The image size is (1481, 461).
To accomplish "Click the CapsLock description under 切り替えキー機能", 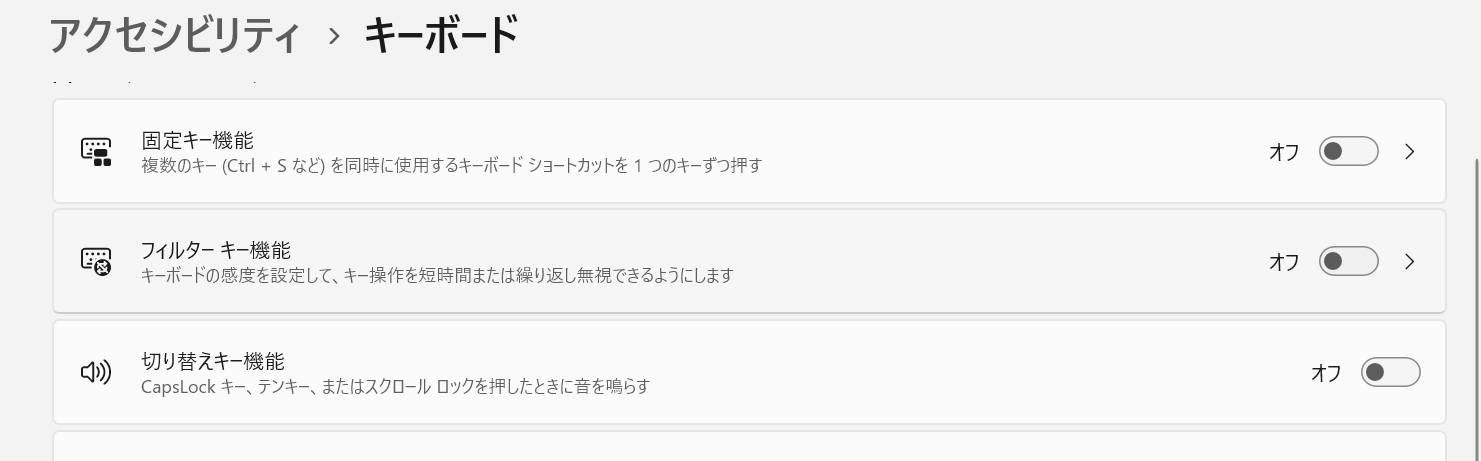I will [396, 386].
